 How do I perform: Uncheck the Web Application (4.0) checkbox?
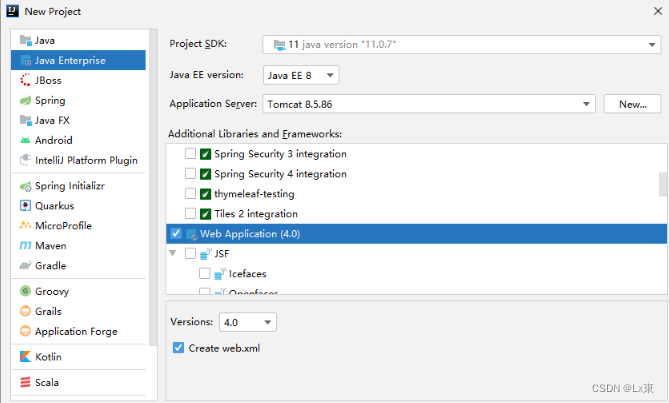(x=176, y=233)
